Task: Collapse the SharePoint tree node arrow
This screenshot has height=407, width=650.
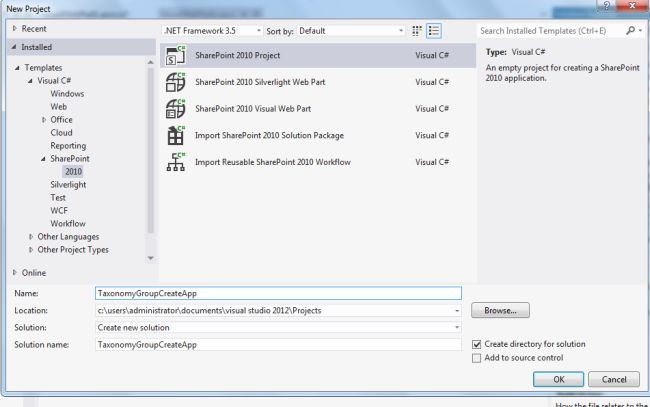Action: pos(43,159)
